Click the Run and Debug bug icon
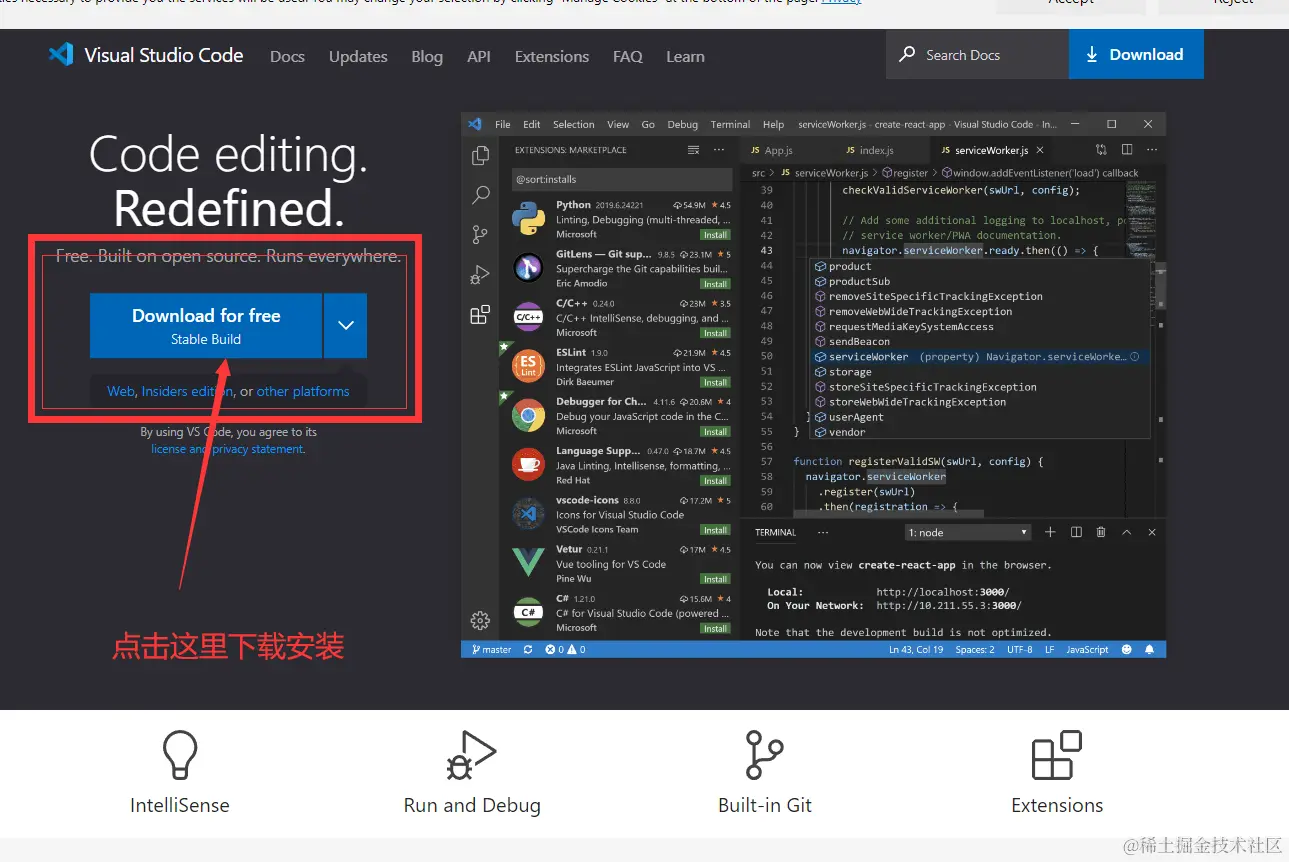Viewport: 1289px width, 862px height. (x=471, y=755)
